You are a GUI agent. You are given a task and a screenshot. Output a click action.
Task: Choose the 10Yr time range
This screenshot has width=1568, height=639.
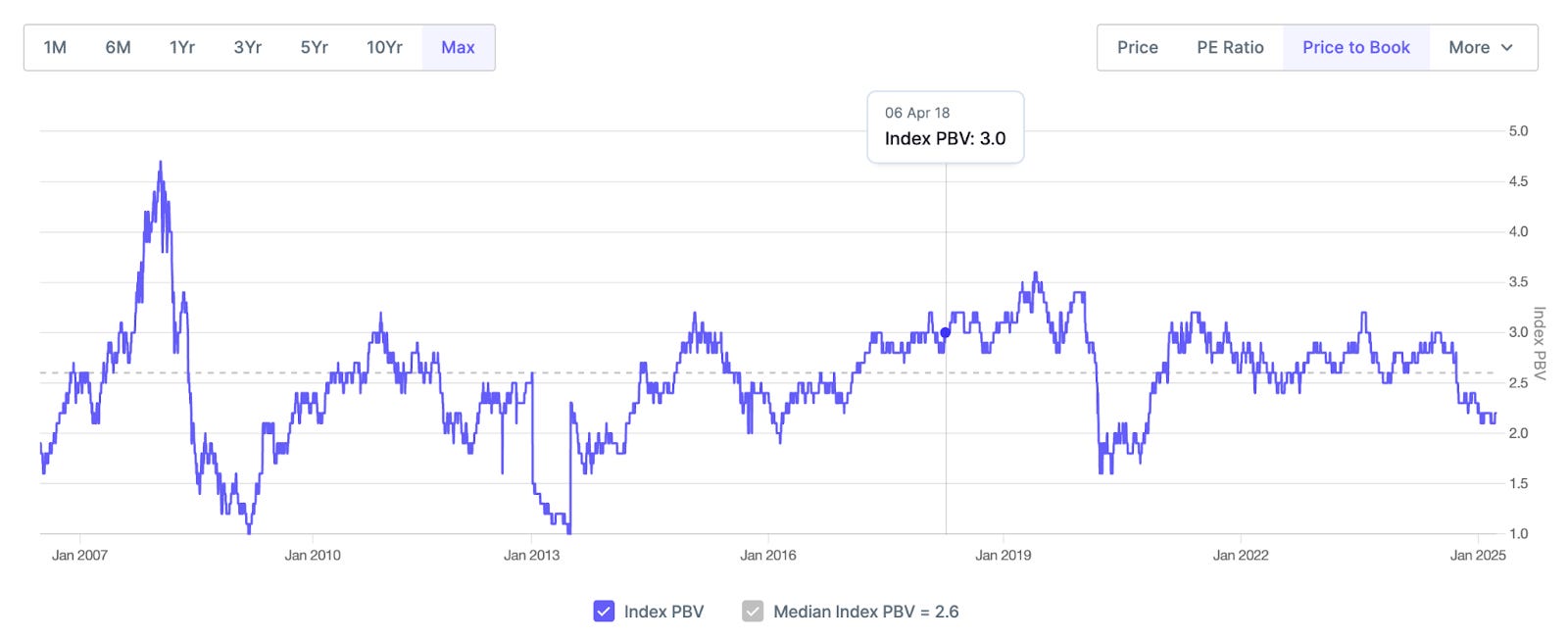pyautogui.click(x=384, y=46)
